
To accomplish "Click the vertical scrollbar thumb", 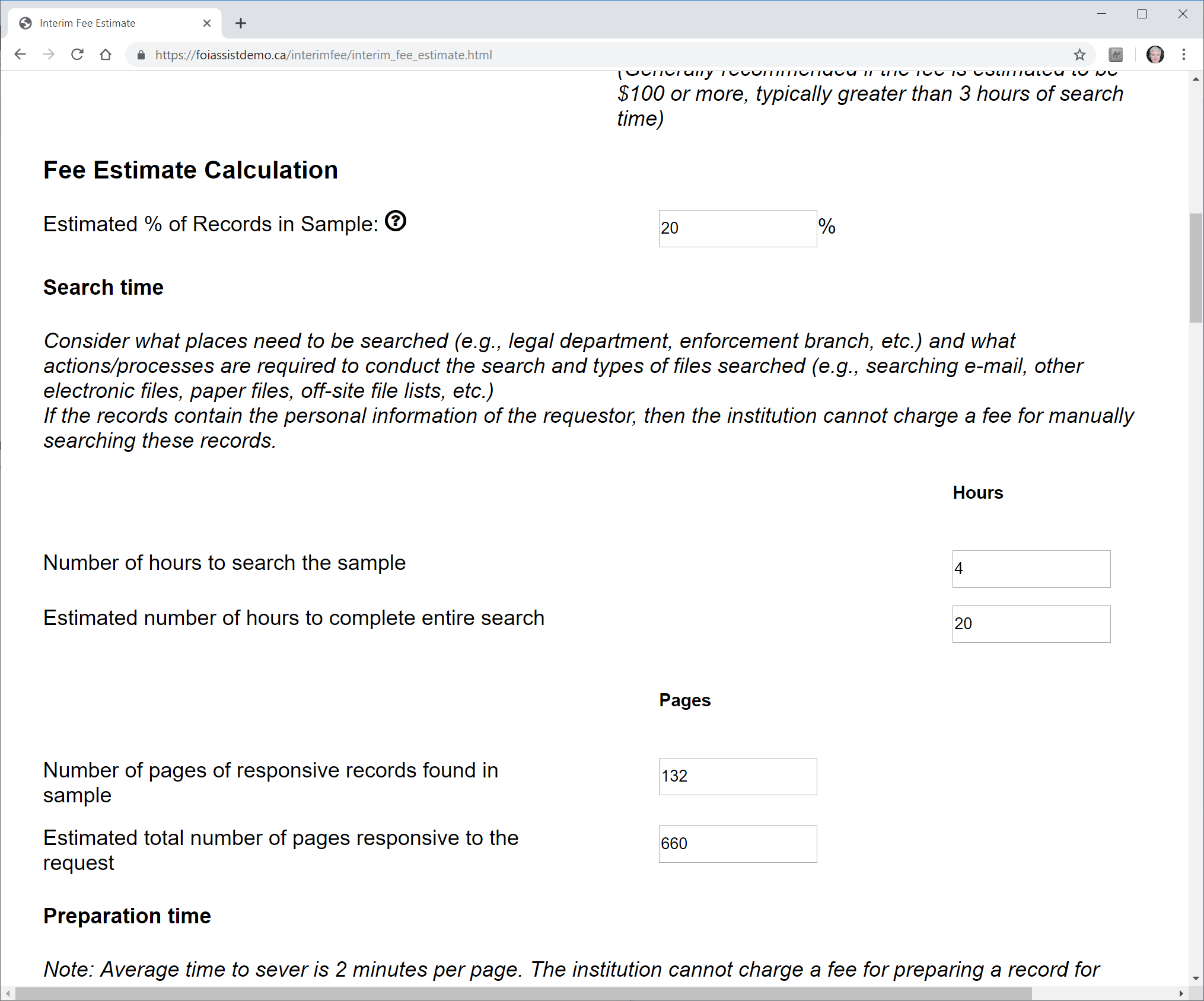I will click(x=1196, y=267).
